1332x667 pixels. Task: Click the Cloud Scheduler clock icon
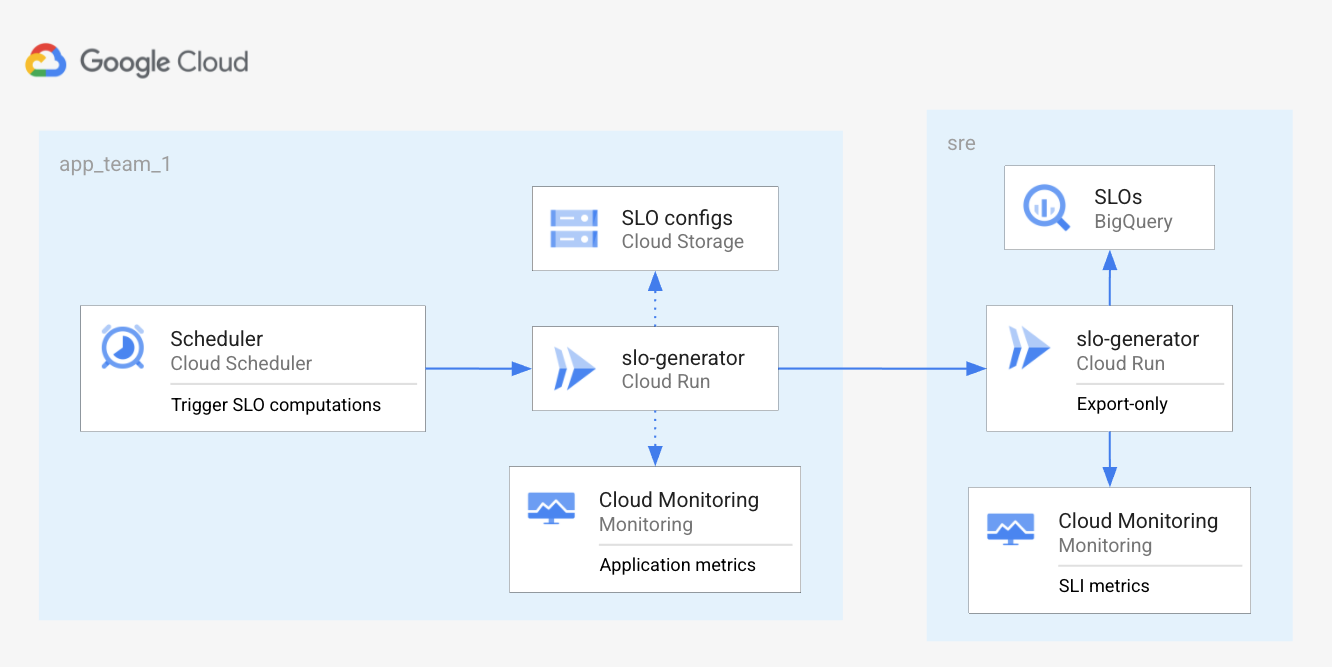point(125,348)
